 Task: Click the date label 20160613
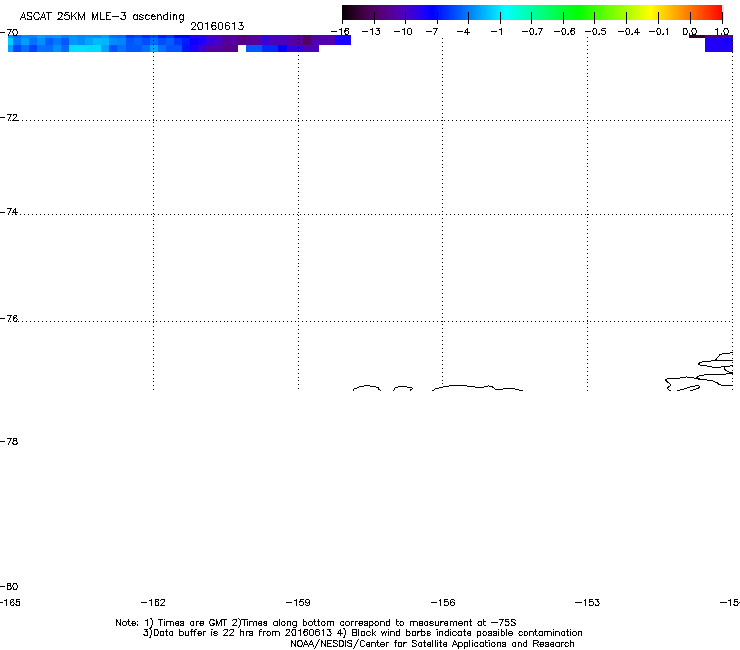(217, 26)
